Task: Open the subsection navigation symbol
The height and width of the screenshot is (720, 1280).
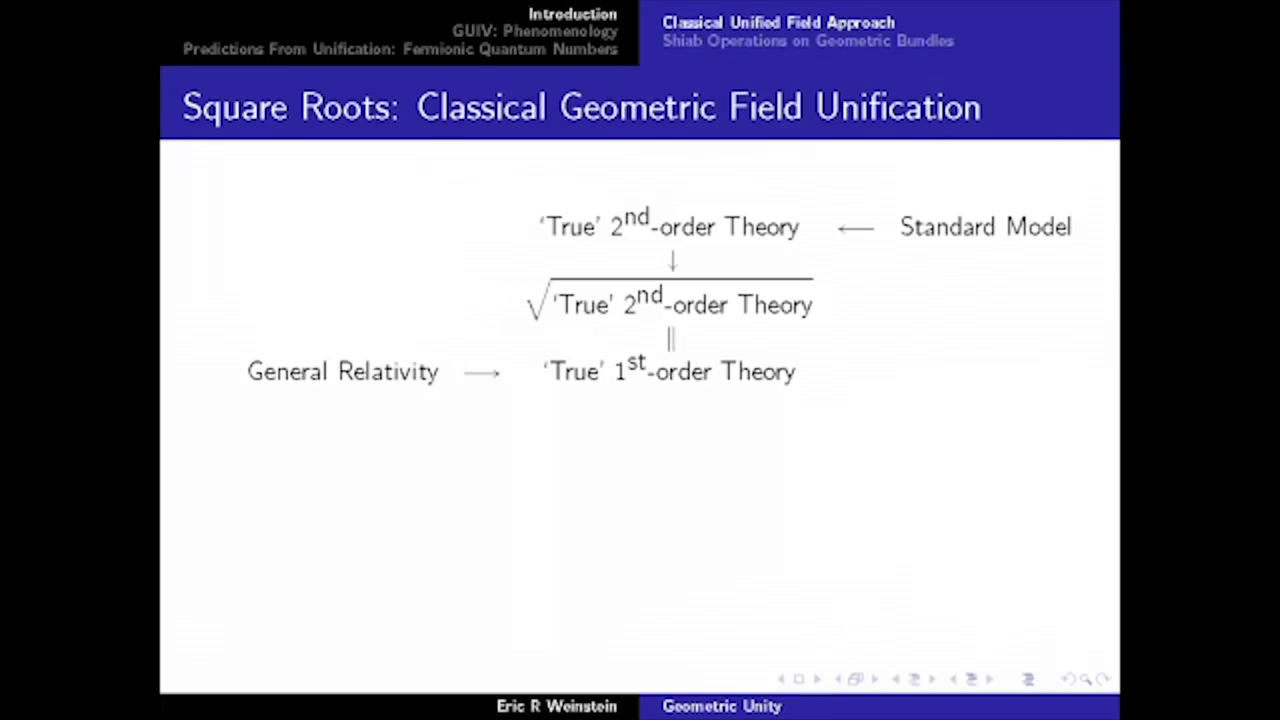Action: click(914, 679)
